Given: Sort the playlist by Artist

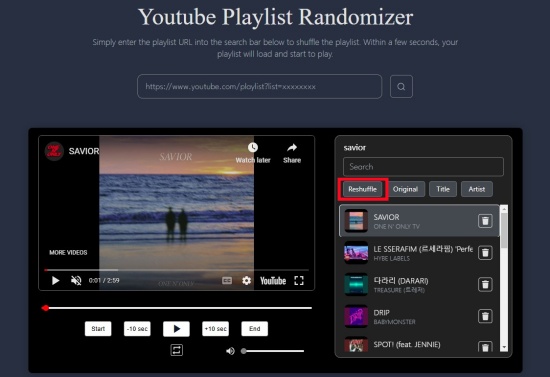Looking at the screenshot, I should [x=477, y=189].
